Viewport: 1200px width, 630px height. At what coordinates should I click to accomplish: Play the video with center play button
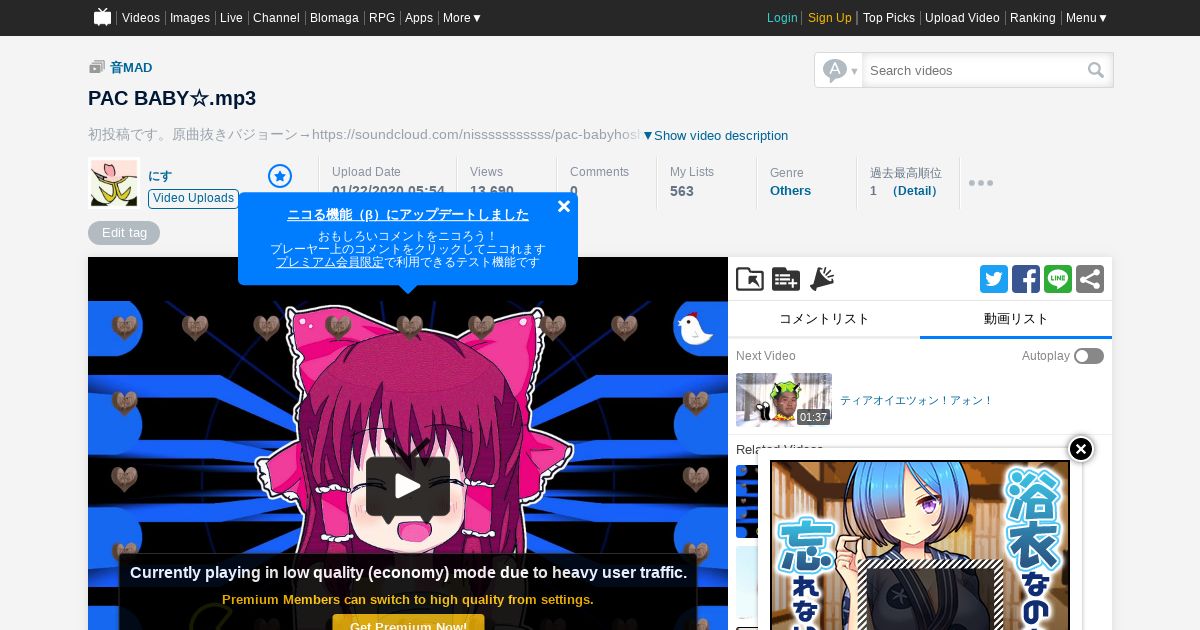(408, 487)
